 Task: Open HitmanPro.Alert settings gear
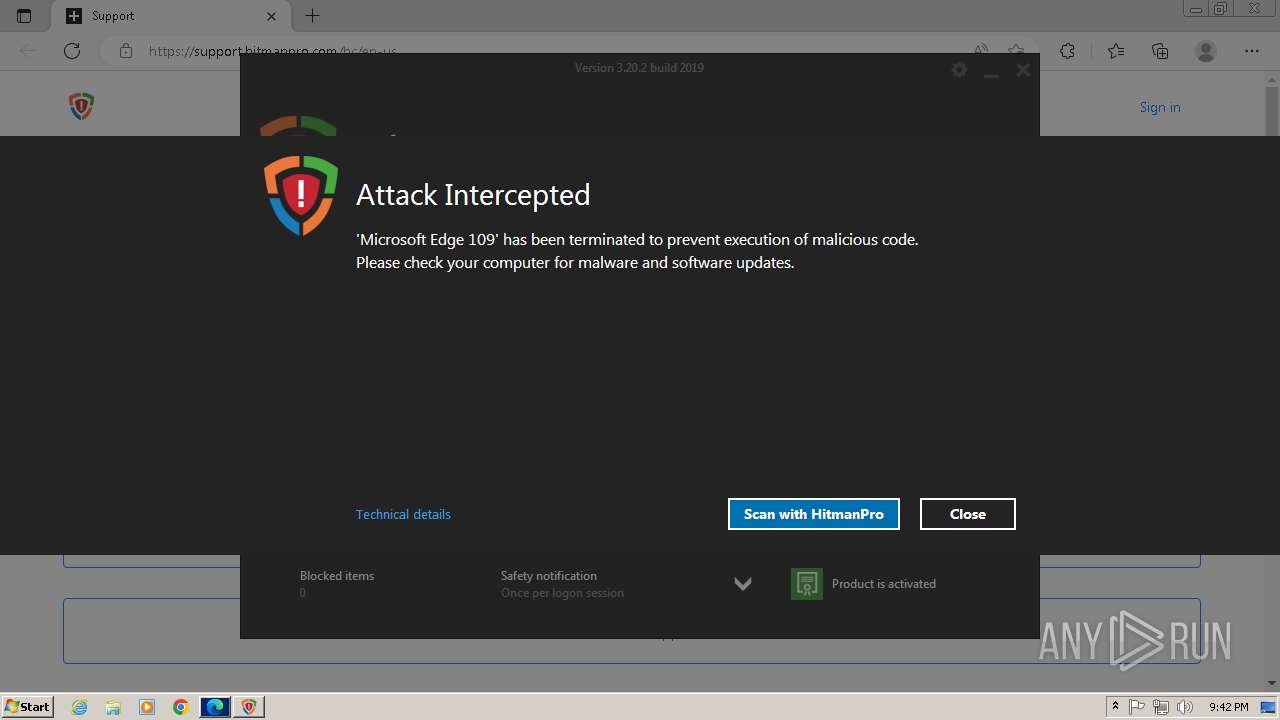point(959,70)
